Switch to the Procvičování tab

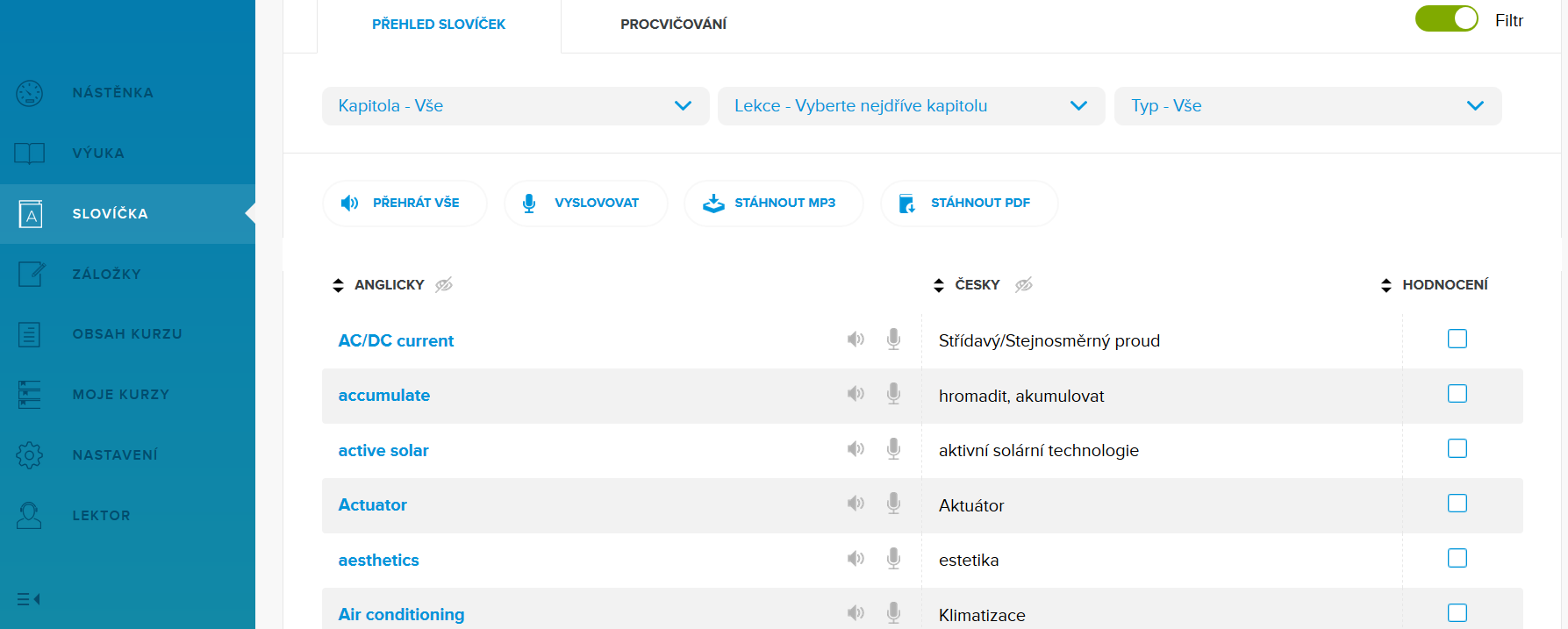click(x=673, y=25)
